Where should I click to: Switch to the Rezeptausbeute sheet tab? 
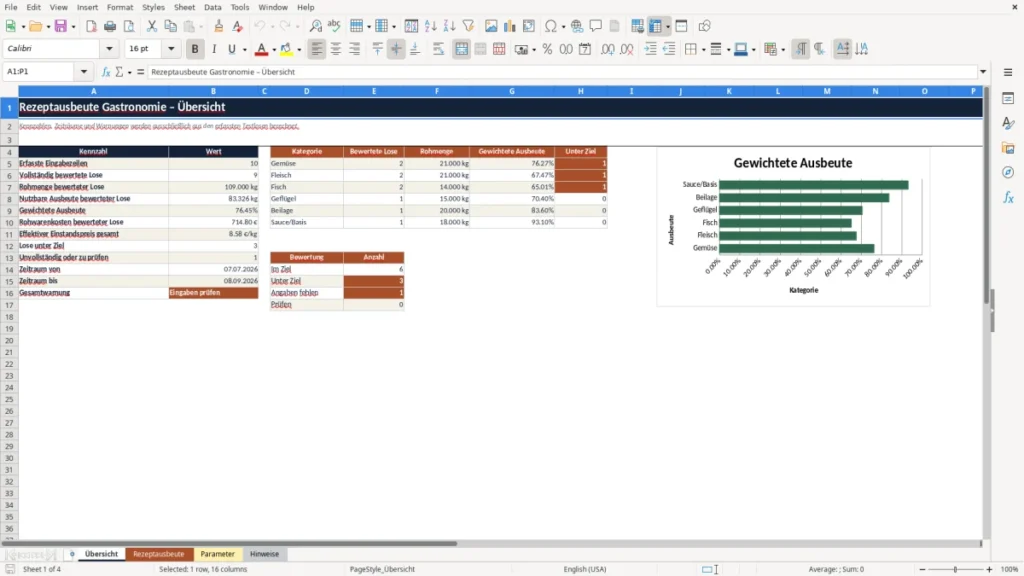(x=159, y=554)
